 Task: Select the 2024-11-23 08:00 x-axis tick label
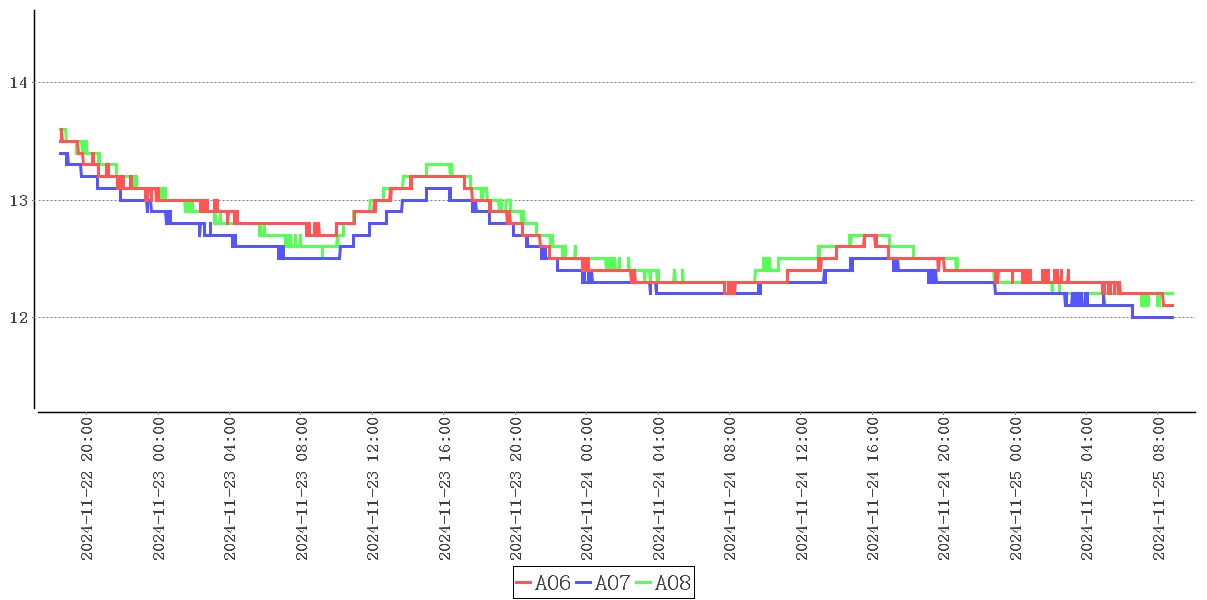302,489
